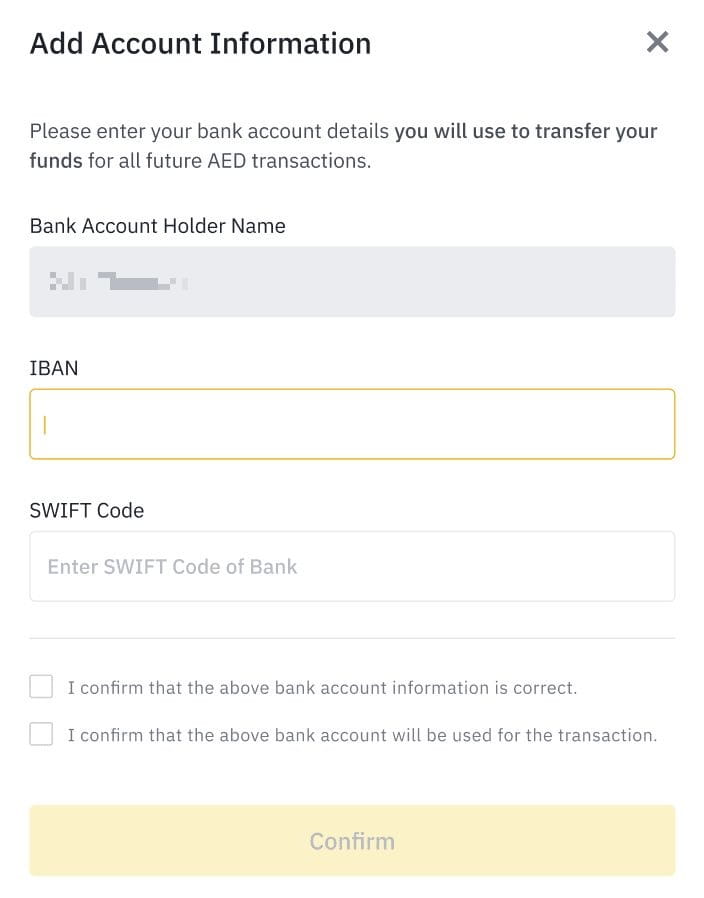Focus the IBAN input field
Image resolution: width=704 pixels, height=898 pixels.
click(x=352, y=424)
